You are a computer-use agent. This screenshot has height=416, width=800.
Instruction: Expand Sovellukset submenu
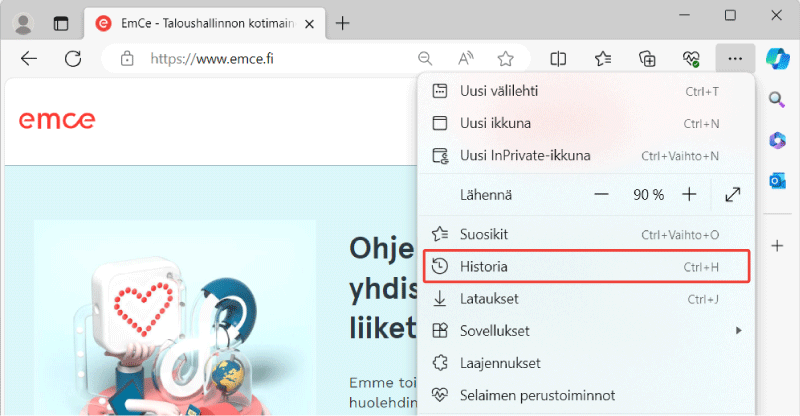pos(586,331)
